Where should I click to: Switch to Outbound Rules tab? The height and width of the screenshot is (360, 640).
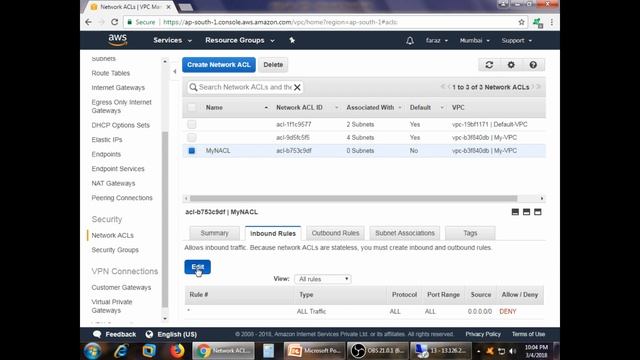[x=335, y=233]
